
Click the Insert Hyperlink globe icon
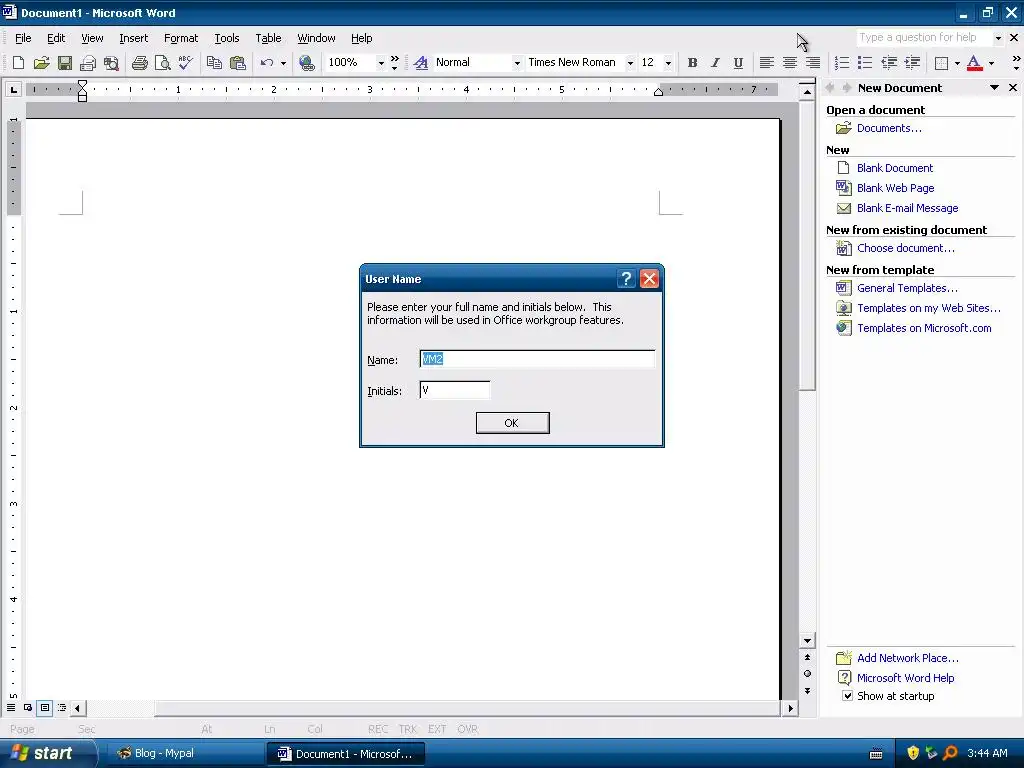(306, 63)
